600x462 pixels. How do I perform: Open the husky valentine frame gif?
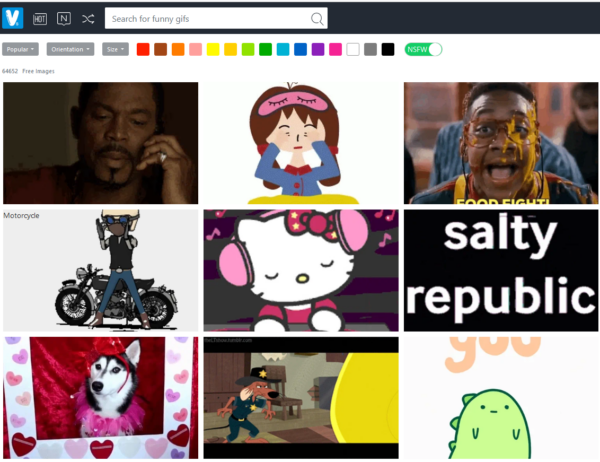click(x=100, y=397)
